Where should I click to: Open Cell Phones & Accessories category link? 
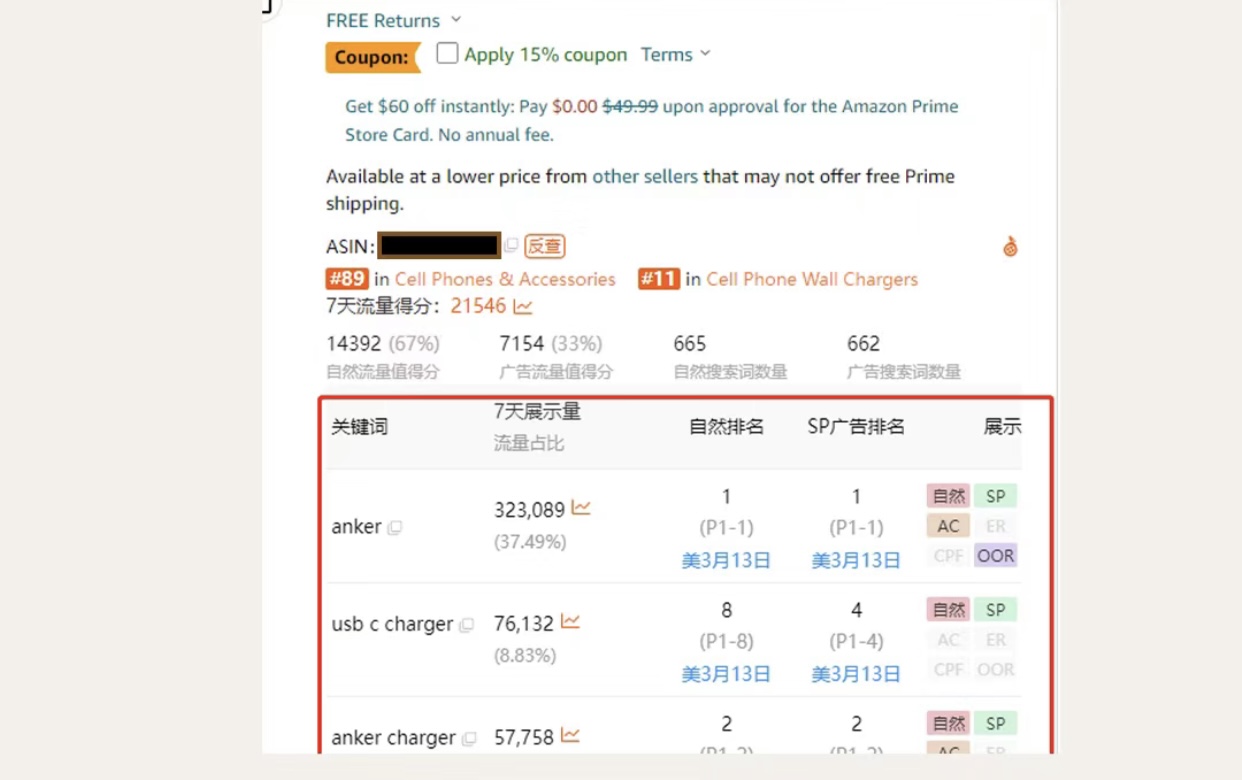[x=505, y=279]
